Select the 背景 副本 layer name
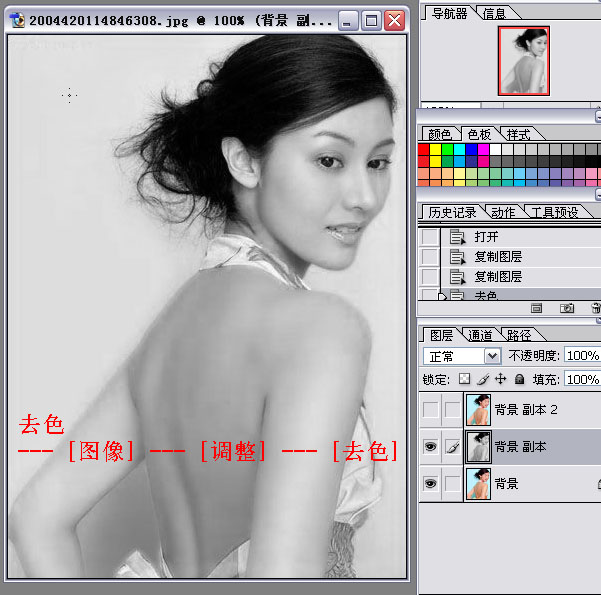The height and width of the screenshot is (595, 601). [x=520, y=447]
